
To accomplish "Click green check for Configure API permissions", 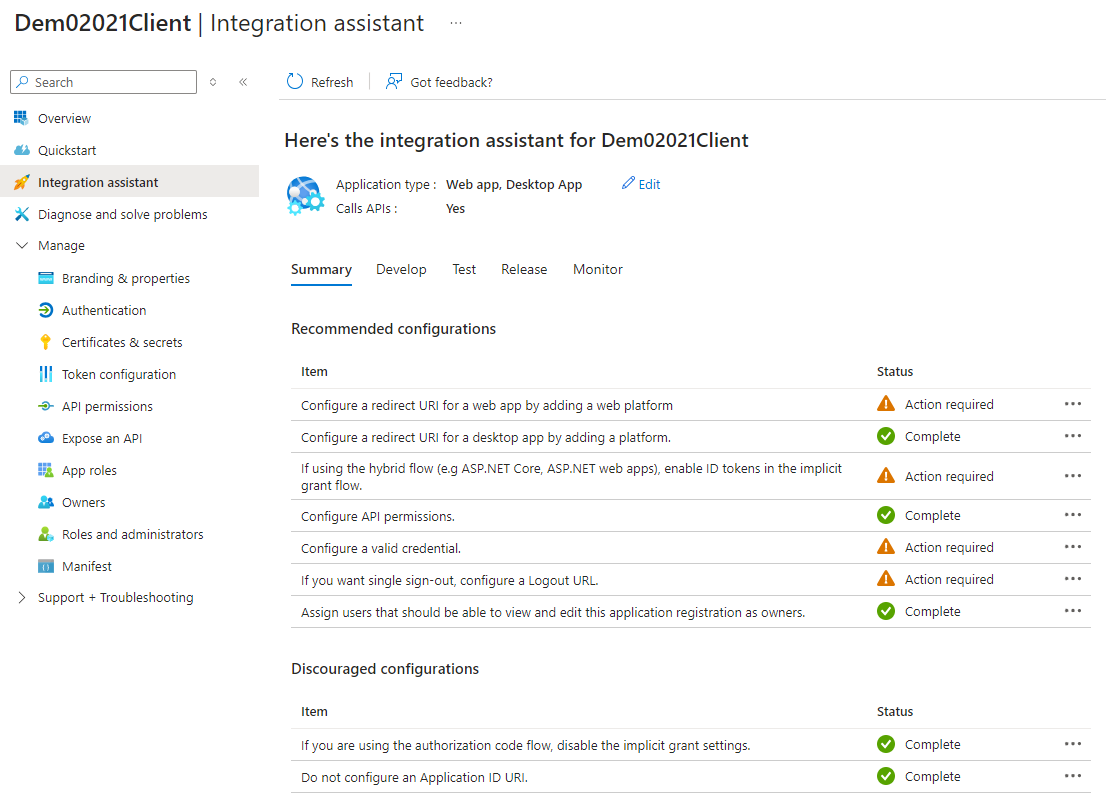I will pyautogui.click(x=886, y=515).
